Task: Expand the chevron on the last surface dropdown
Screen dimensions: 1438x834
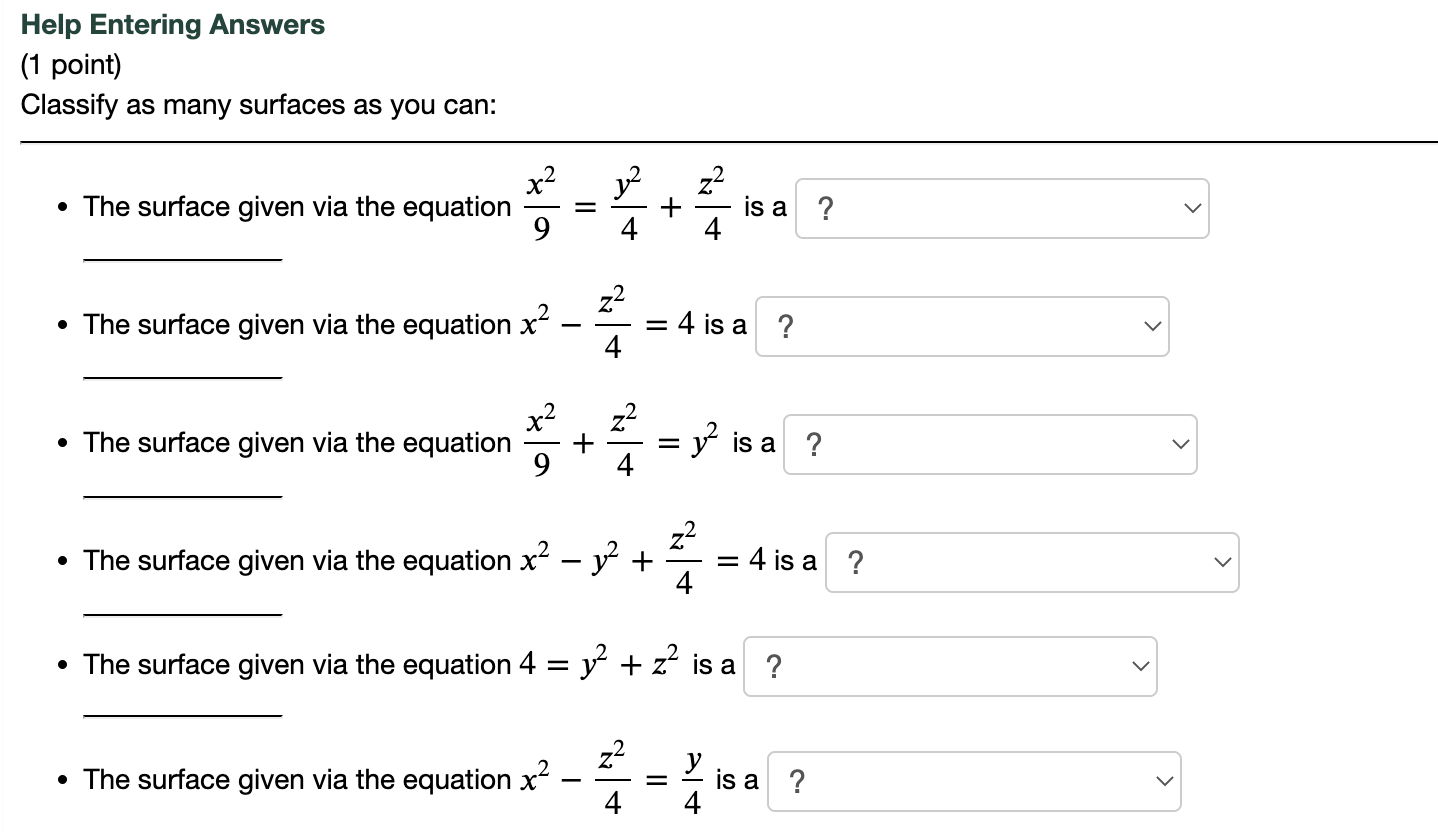Action: coord(1162,781)
